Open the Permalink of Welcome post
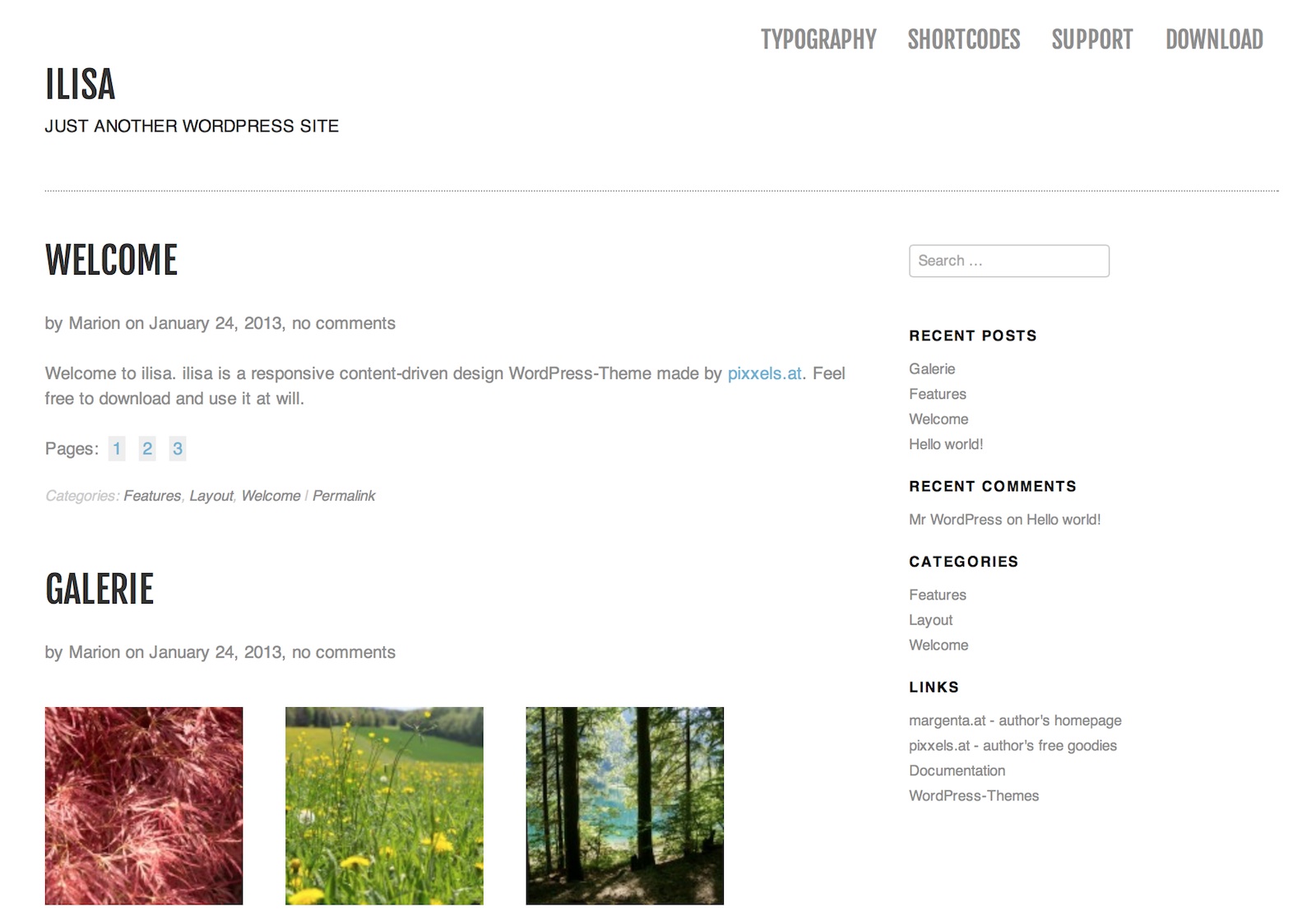Image resolution: width=1316 pixels, height=921 pixels. [x=344, y=496]
